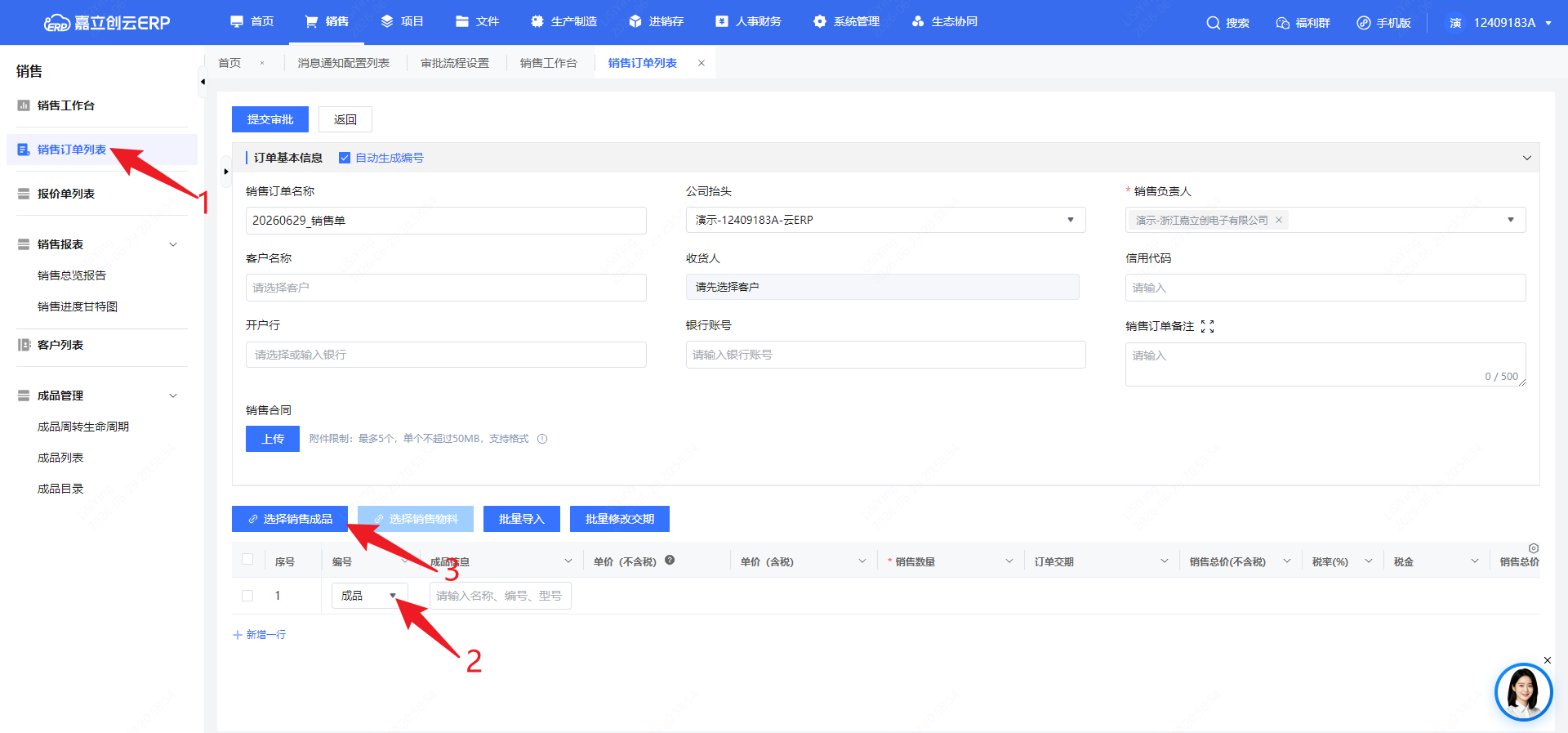Open the 进销存 top menu
Screen dimensions: 1568x733
(x=657, y=21)
